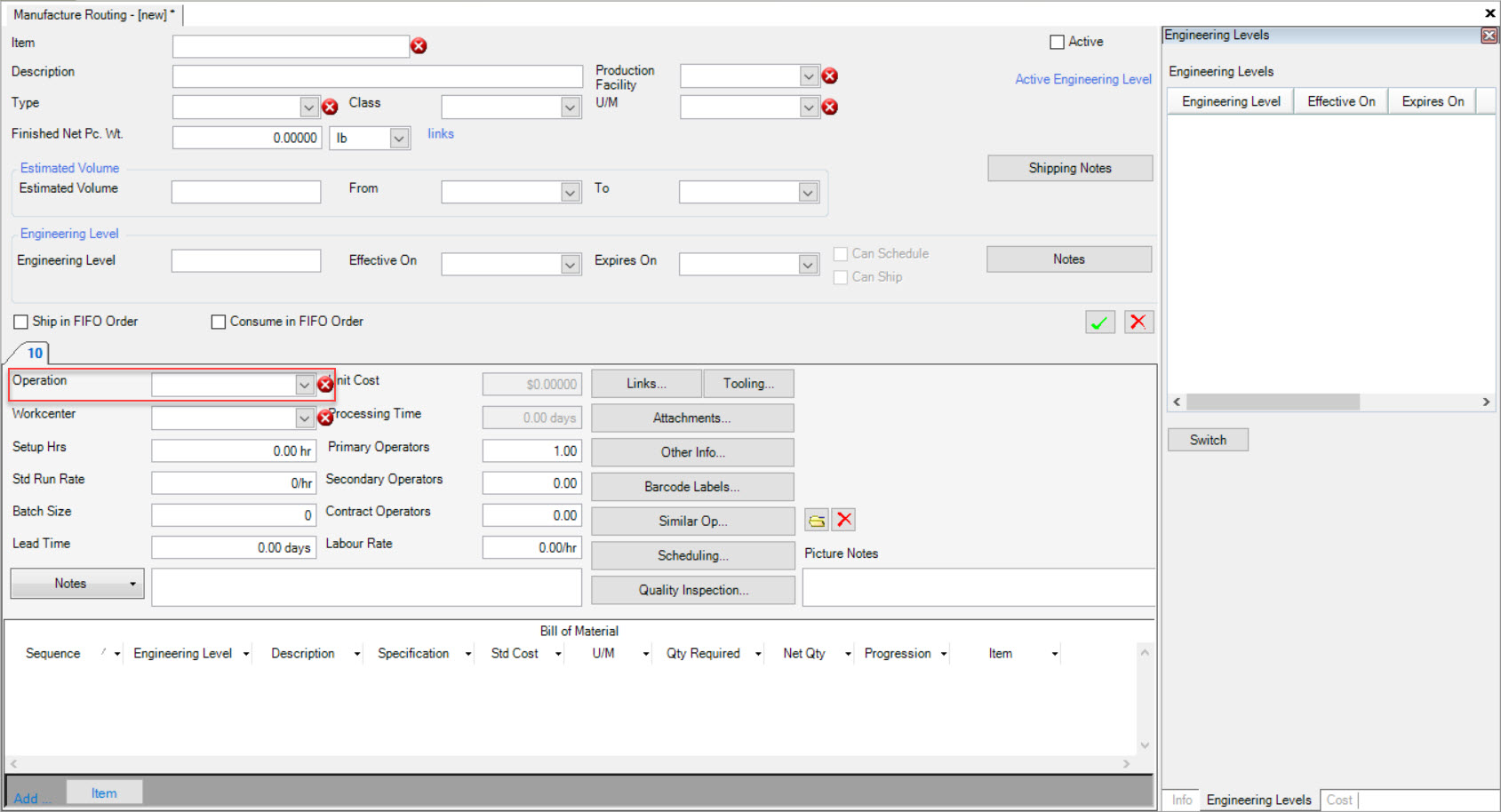Close the Engineering Levels panel
This screenshot has height=812, width=1501.
click(x=1489, y=36)
